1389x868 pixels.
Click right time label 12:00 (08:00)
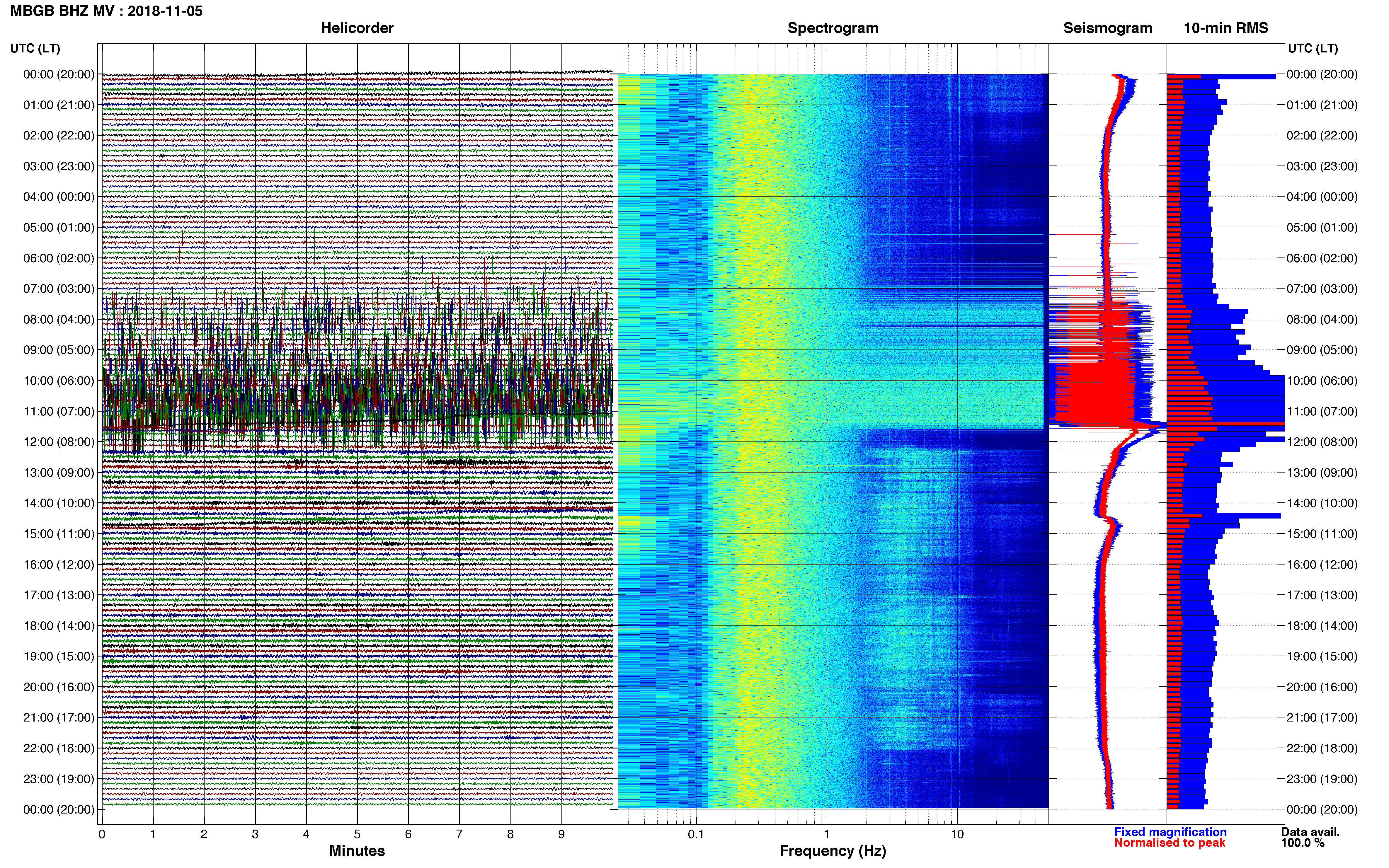pos(1322,442)
